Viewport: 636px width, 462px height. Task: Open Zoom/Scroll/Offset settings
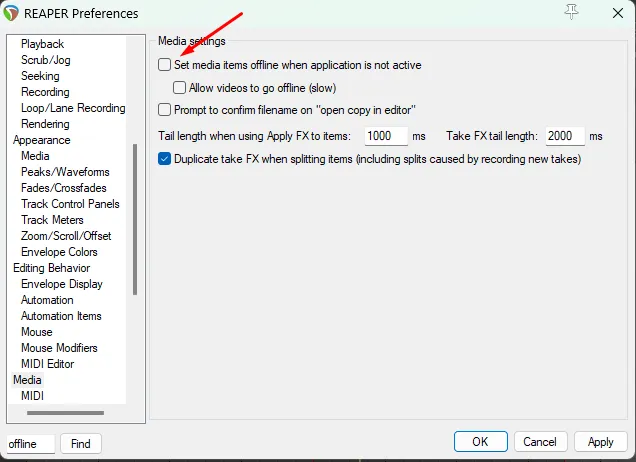coord(66,236)
